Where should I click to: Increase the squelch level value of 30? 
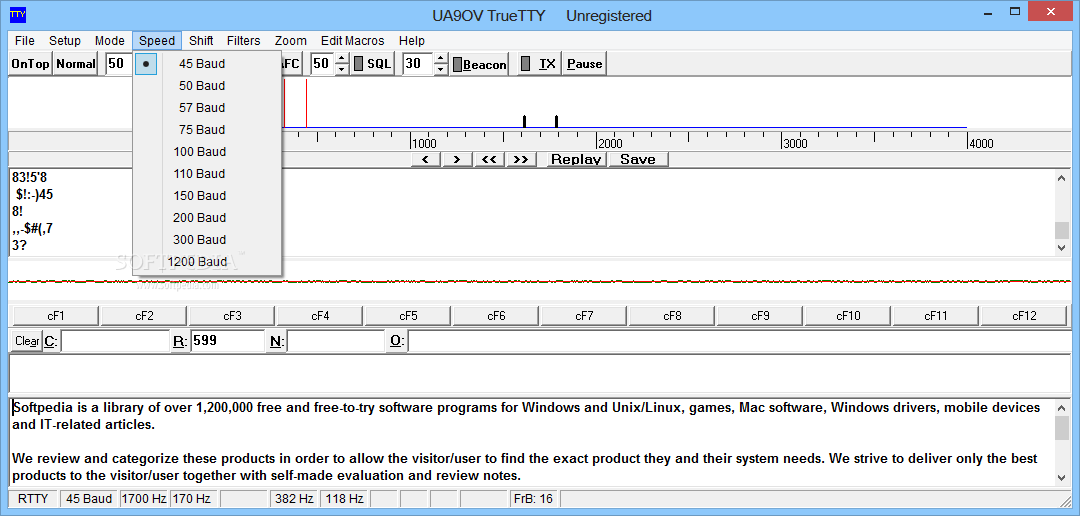[x=441, y=59]
